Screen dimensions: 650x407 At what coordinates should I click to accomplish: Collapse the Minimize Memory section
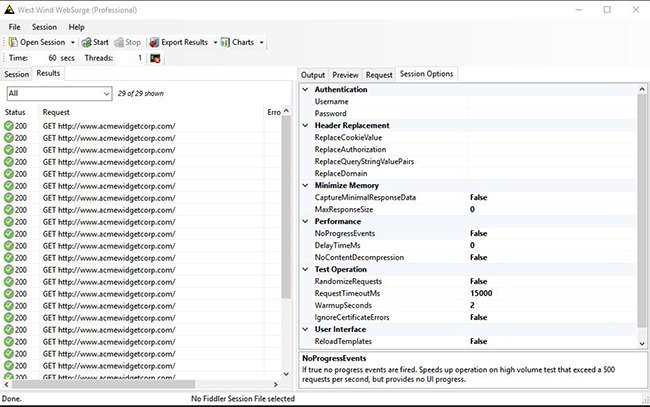(306, 186)
